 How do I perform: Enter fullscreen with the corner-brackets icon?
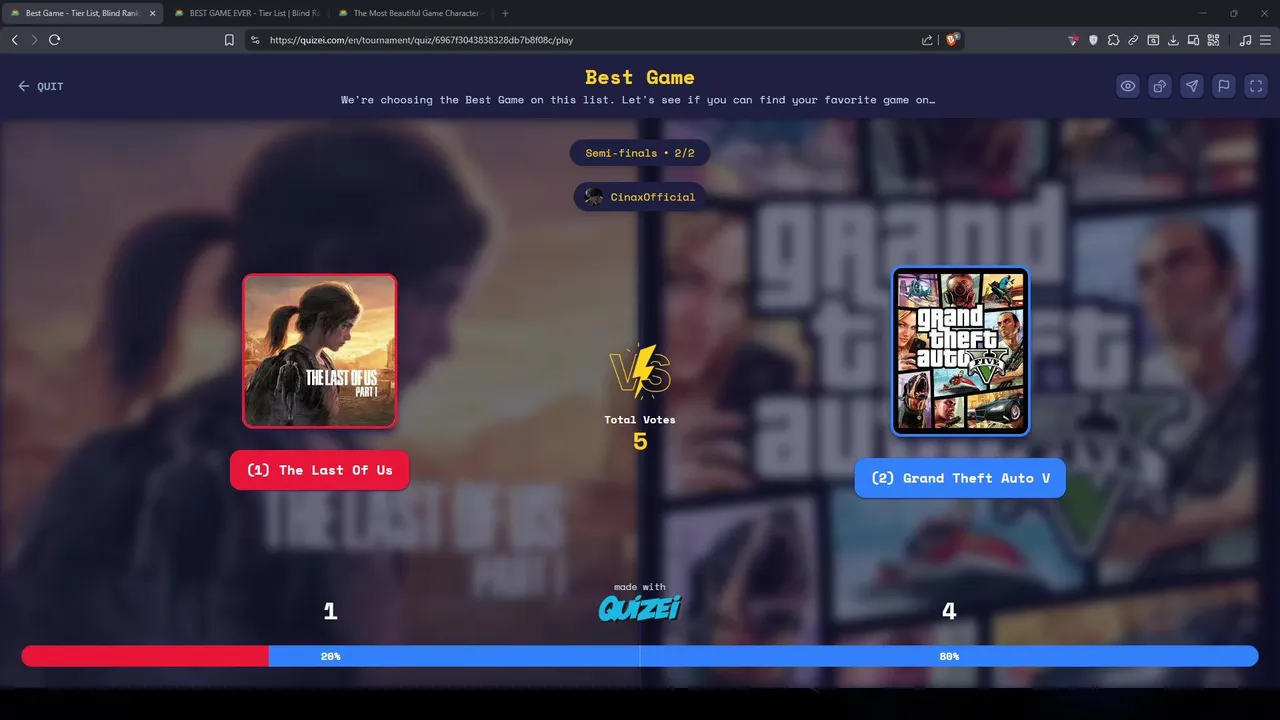pos(1256,86)
